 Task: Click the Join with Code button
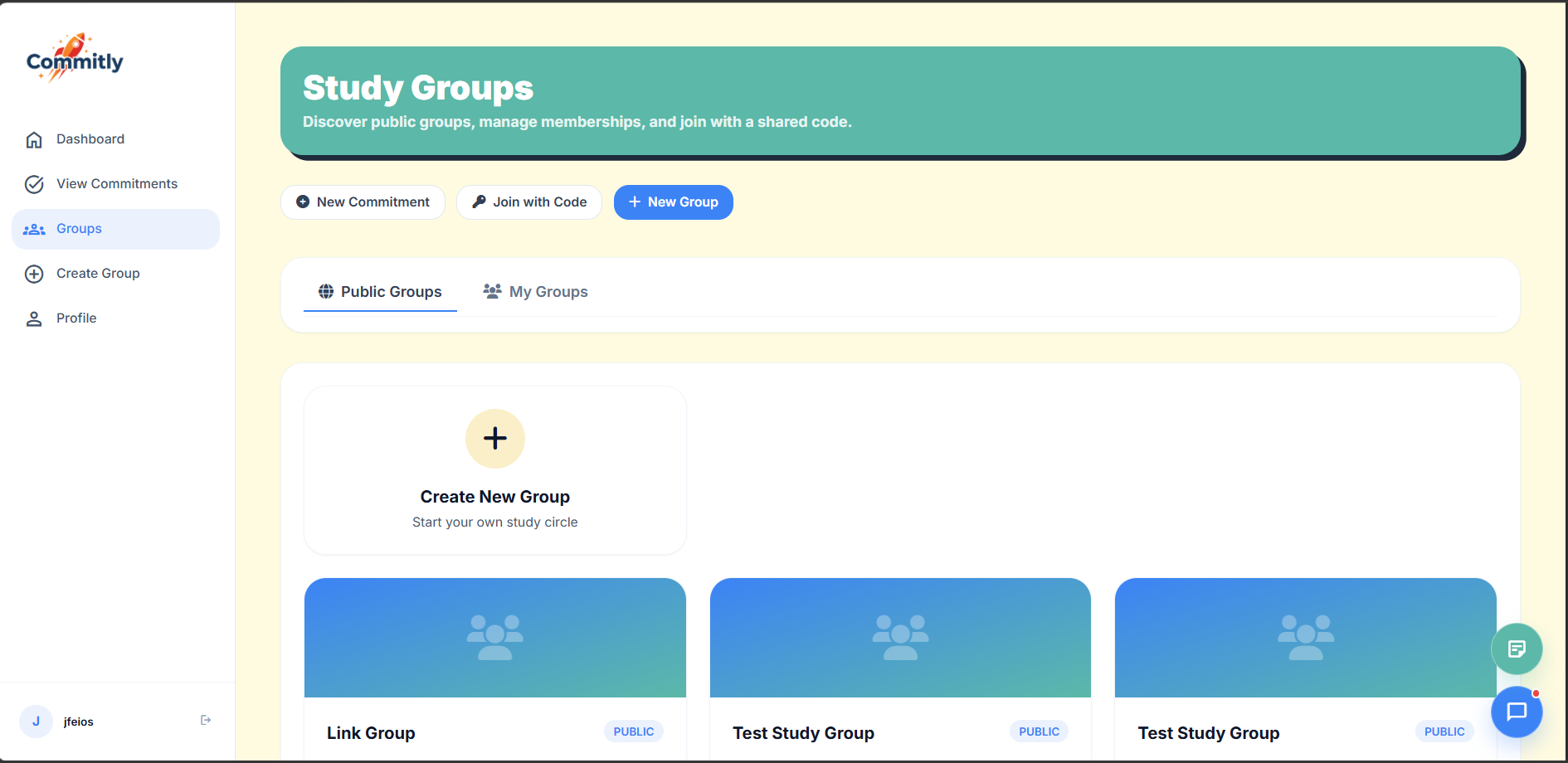tap(529, 202)
